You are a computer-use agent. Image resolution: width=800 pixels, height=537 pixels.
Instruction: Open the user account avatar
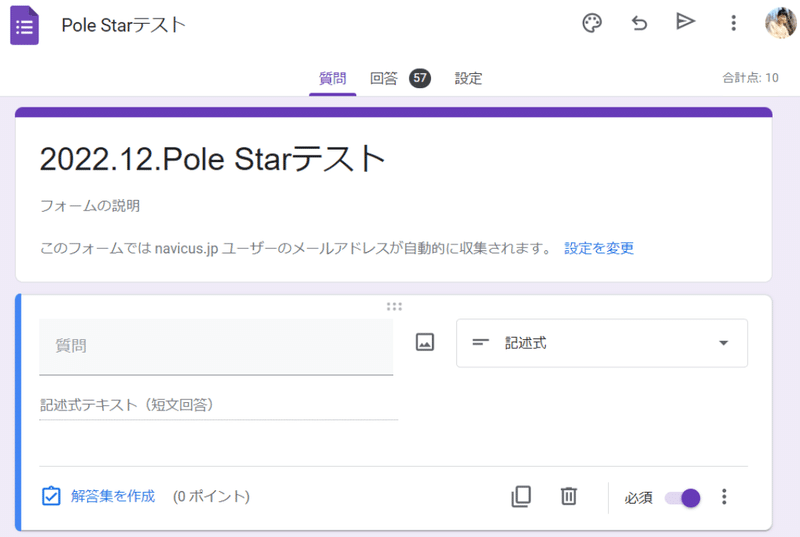780,23
